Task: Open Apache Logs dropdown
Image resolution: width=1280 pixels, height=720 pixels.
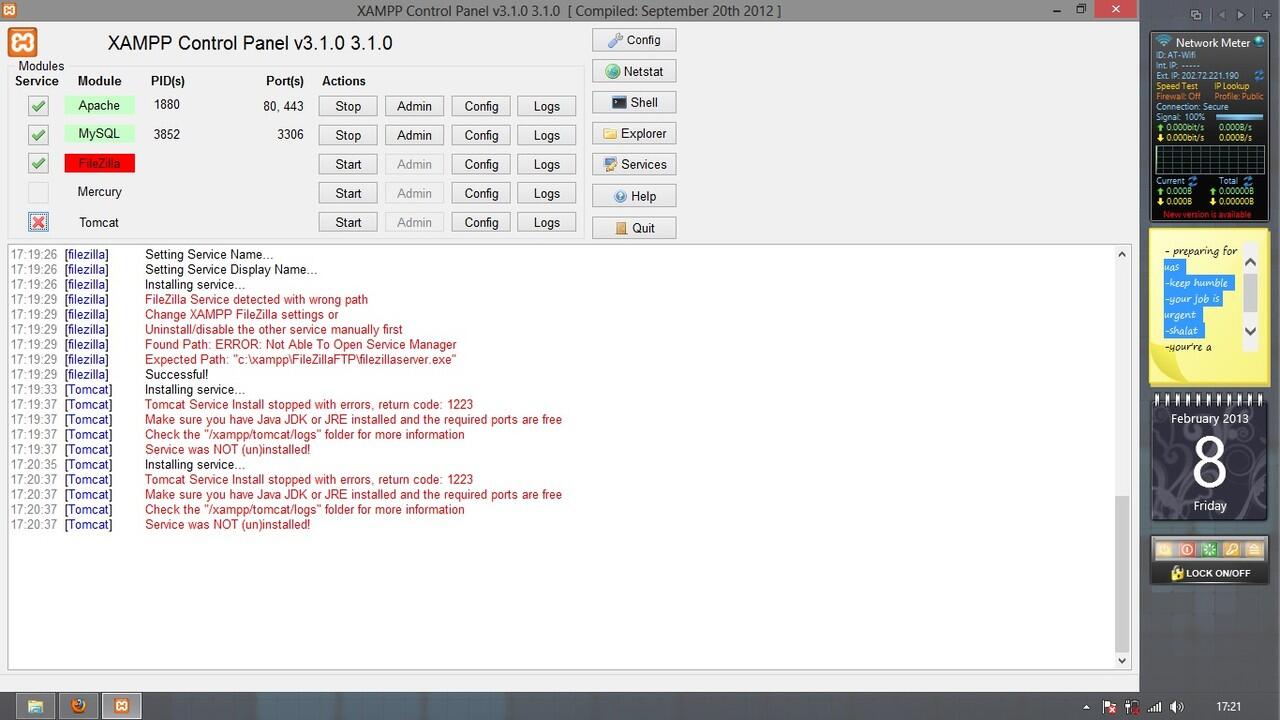Action: (x=546, y=106)
